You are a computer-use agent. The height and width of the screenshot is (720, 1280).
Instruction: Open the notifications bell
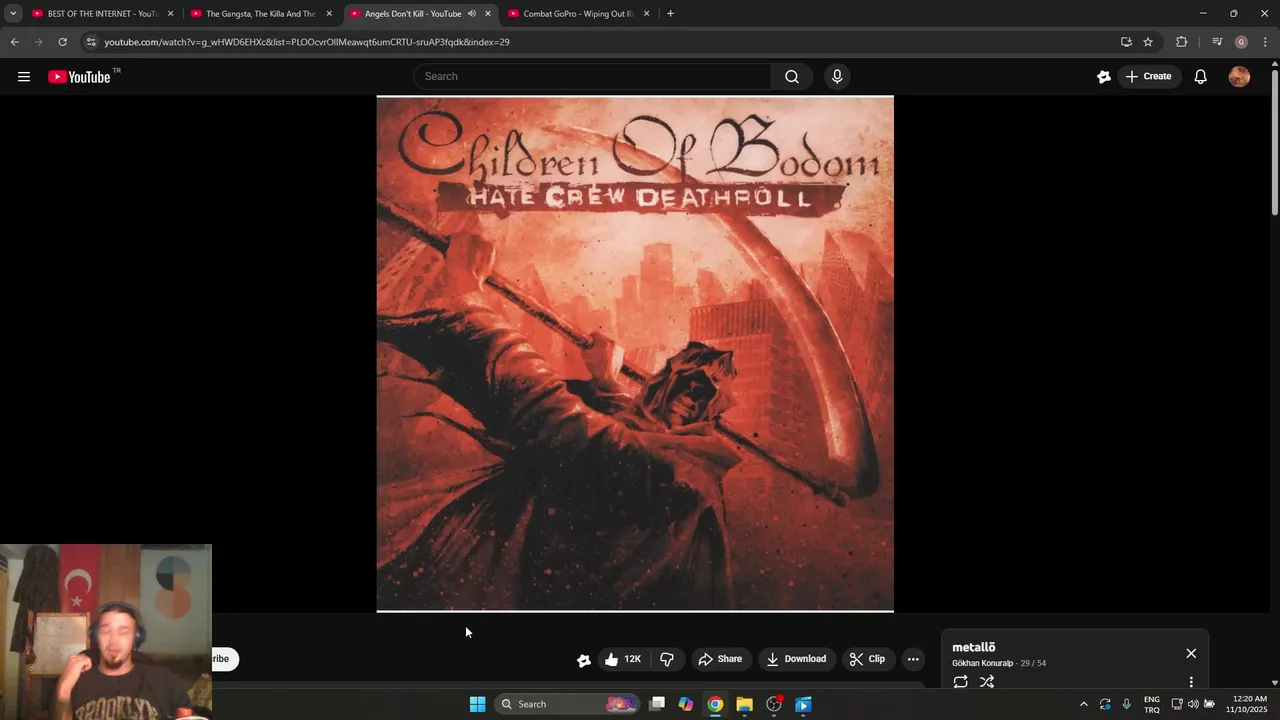click(x=1201, y=76)
